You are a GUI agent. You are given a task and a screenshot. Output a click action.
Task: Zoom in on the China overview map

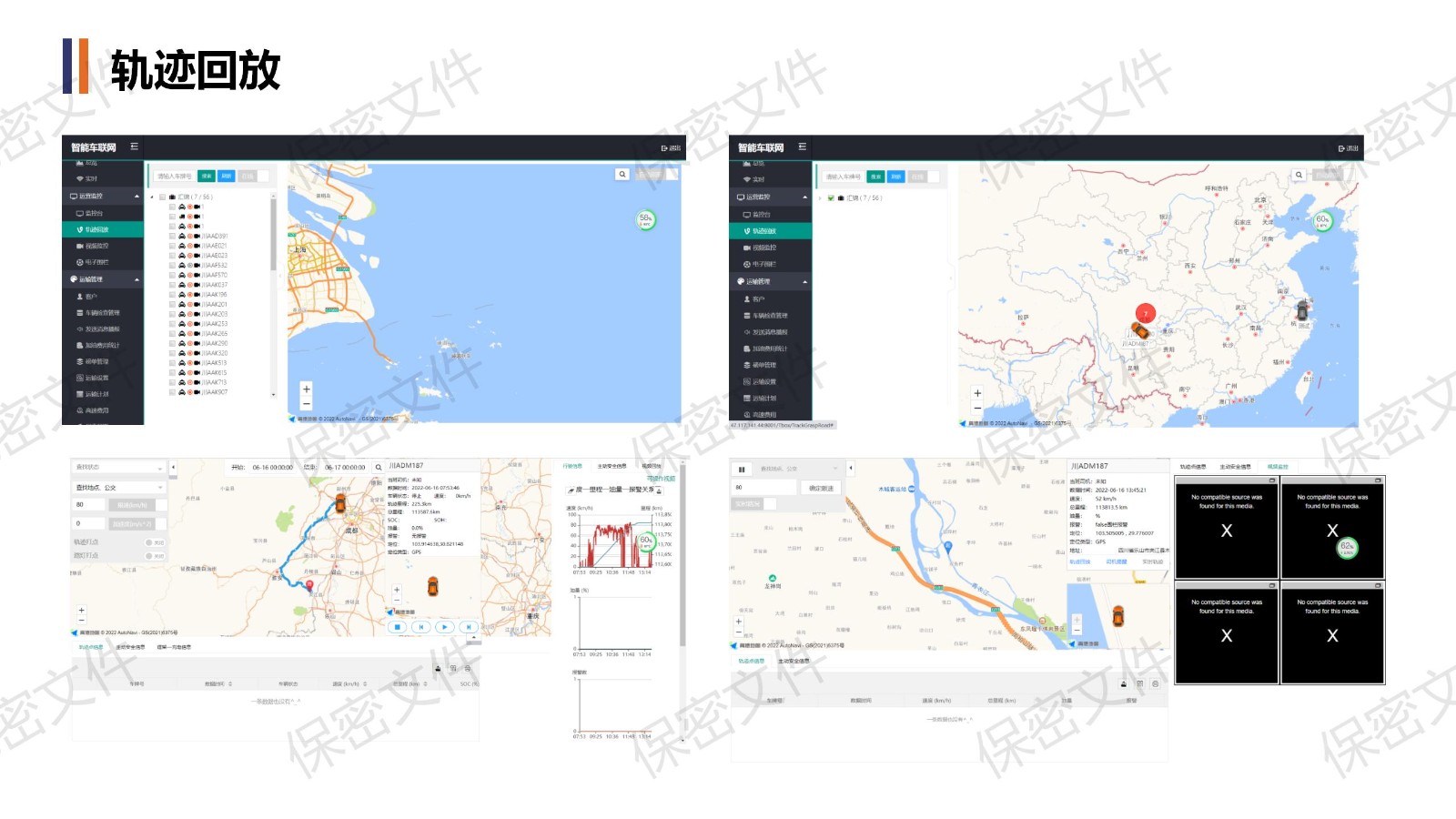click(x=977, y=393)
